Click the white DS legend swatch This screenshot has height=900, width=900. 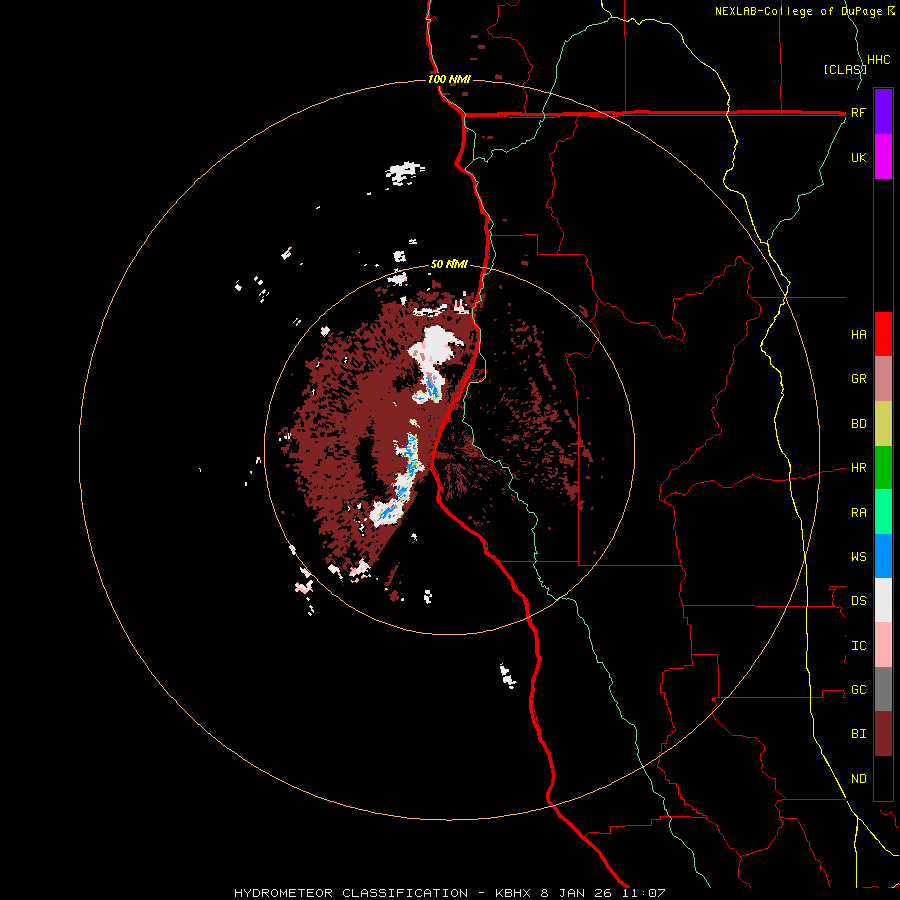click(883, 600)
